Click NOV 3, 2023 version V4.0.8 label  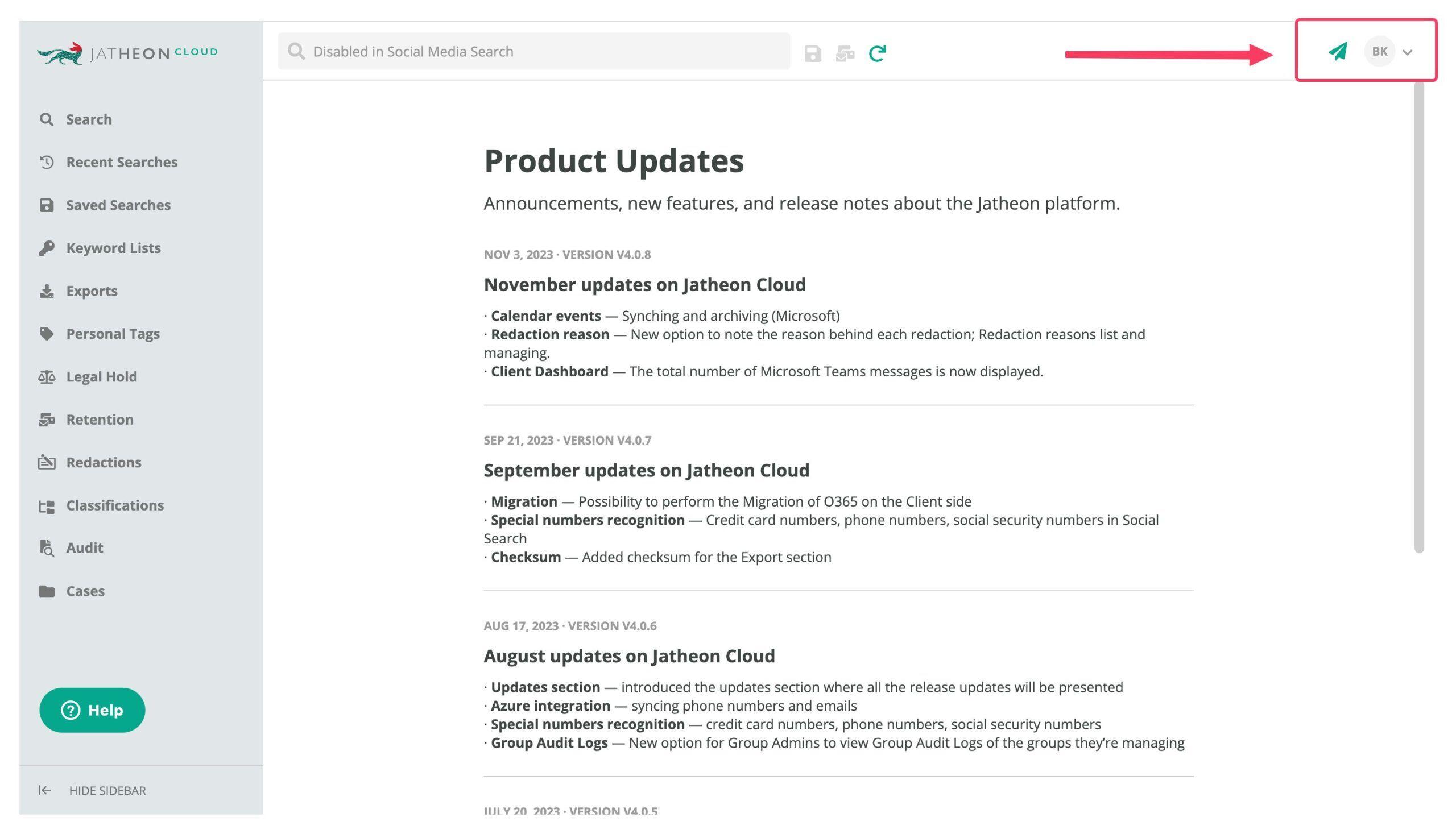tap(567, 254)
